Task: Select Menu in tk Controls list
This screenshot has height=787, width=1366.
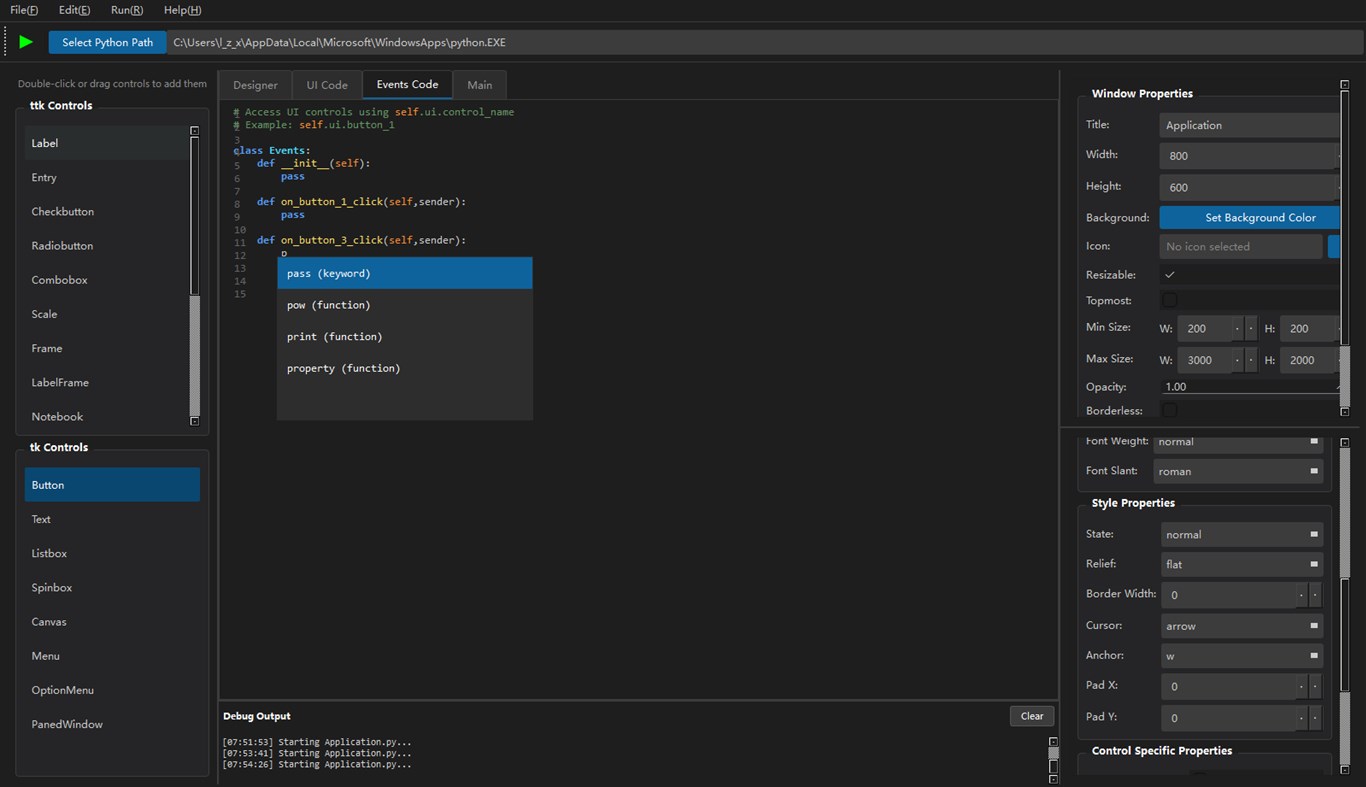Action: click(x=112, y=656)
